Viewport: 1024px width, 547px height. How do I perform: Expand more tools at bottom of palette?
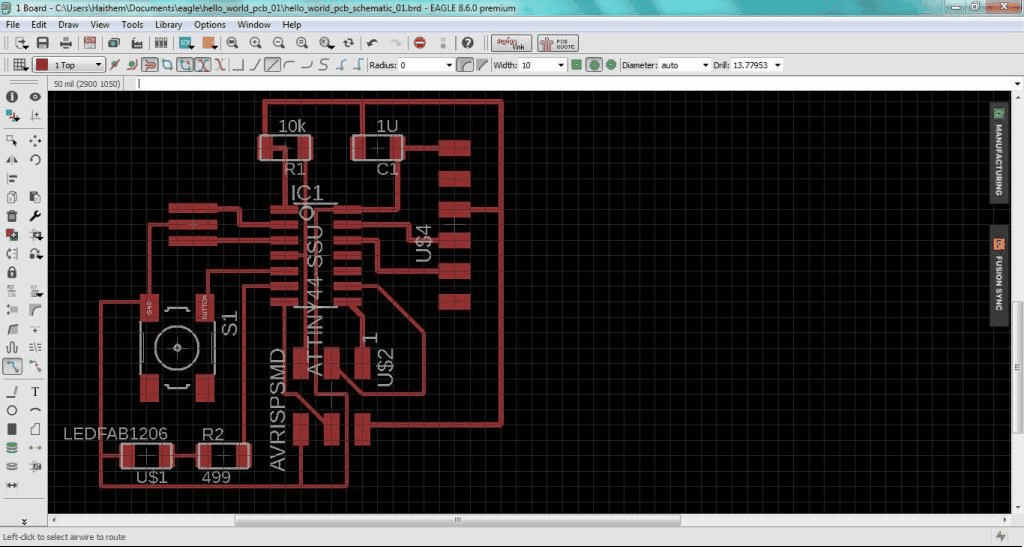(24, 521)
